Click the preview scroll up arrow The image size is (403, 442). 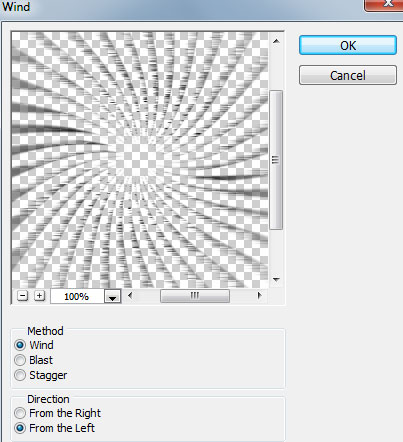click(276, 41)
